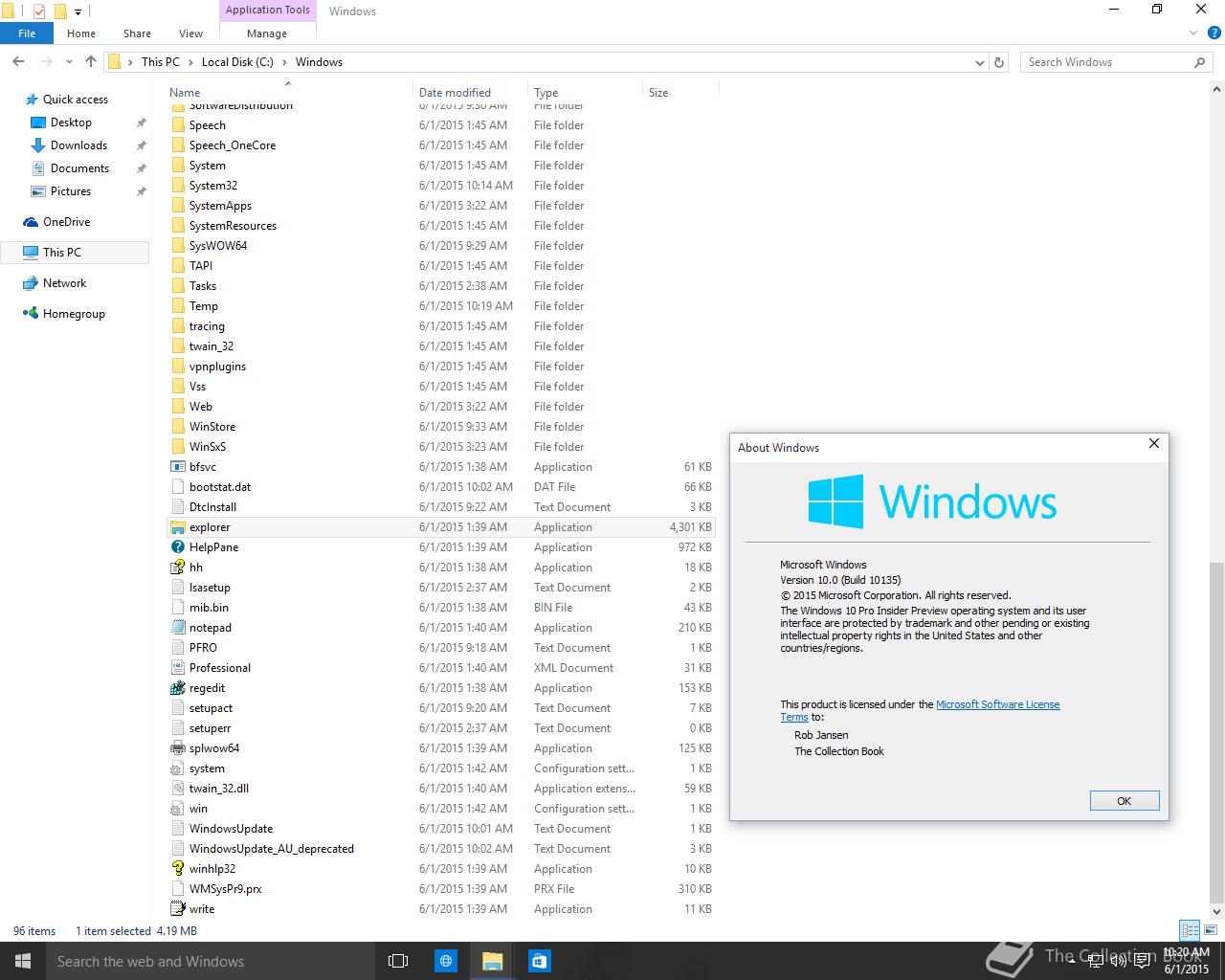
Task: Click the Professional XML document icon
Action: [177, 668]
